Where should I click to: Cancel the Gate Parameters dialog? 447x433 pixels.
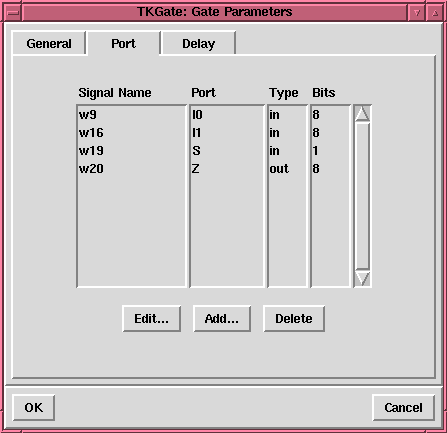tap(403, 407)
